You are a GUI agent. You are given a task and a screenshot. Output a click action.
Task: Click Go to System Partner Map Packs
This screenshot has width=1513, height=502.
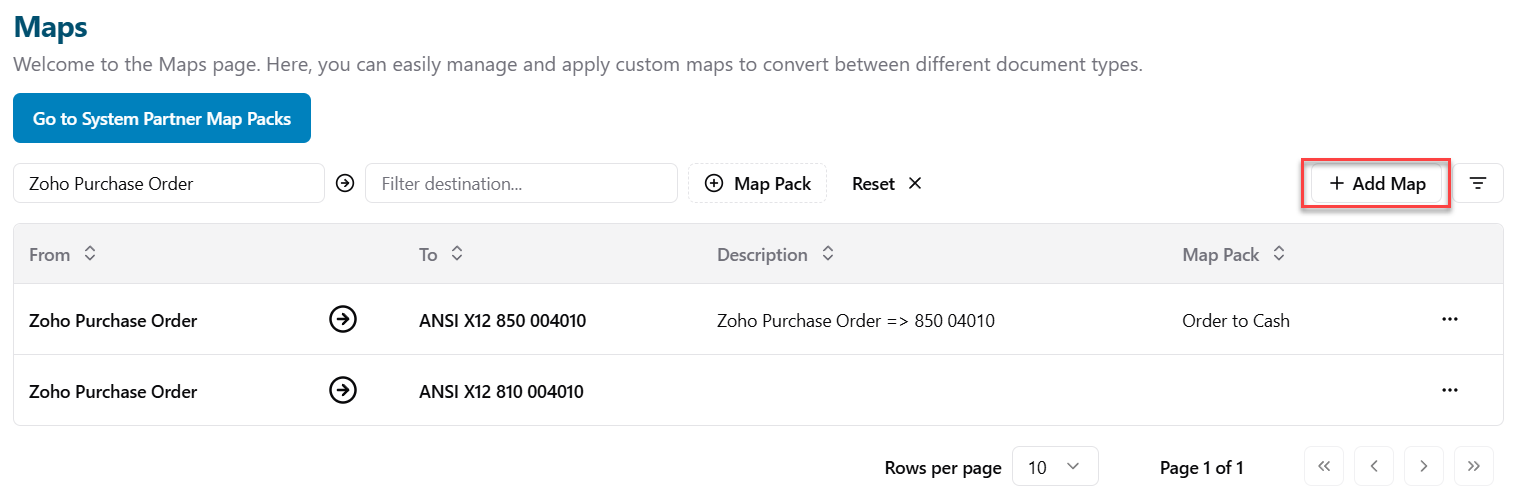tap(162, 118)
